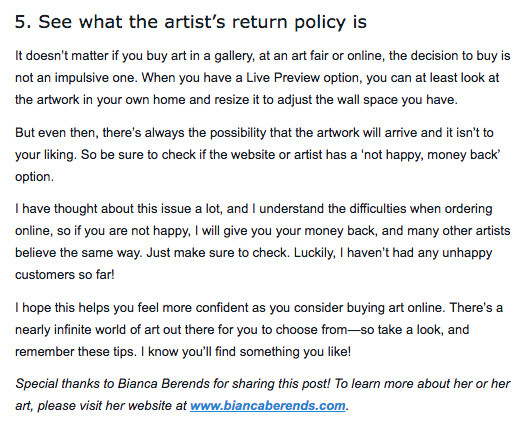Click the words 'Live Preview' in the first paragraph
Viewport: 522px width, 423px height.
283,78
